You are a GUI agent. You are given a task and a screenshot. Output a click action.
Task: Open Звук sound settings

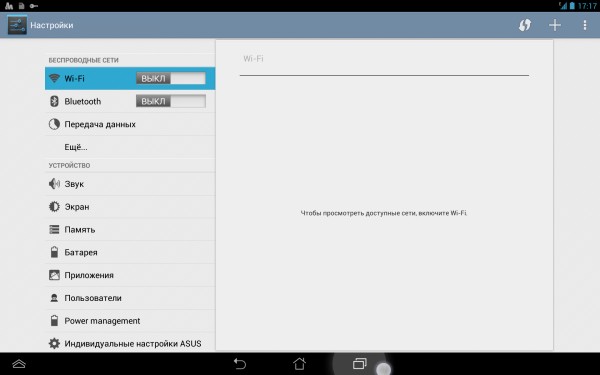(x=130, y=184)
